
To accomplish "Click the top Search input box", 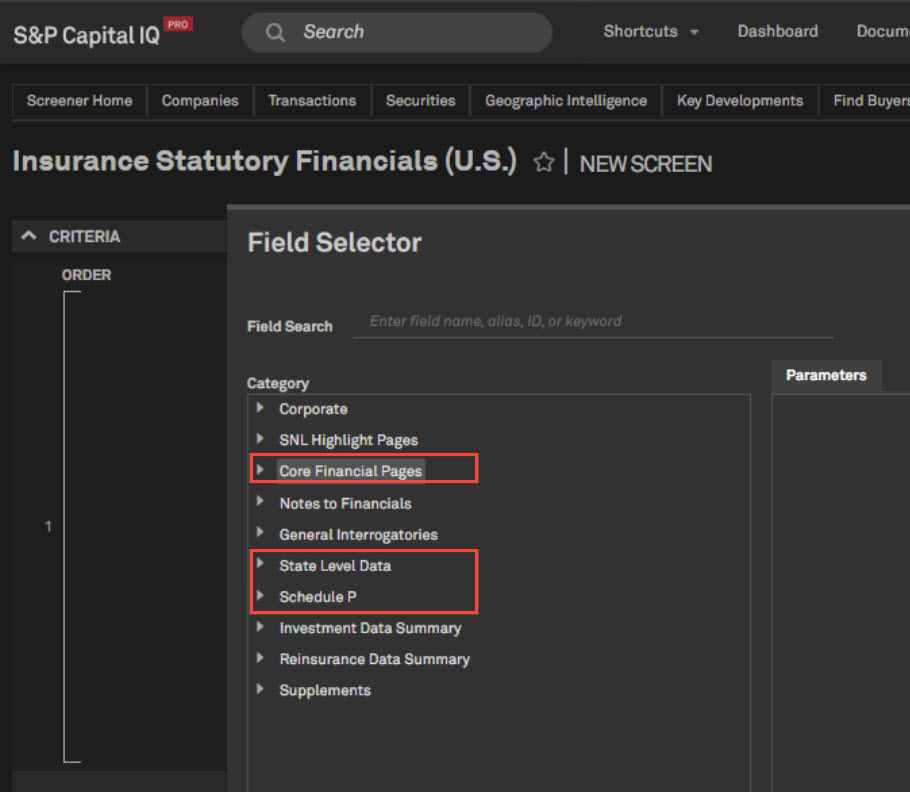I will click(397, 32).
